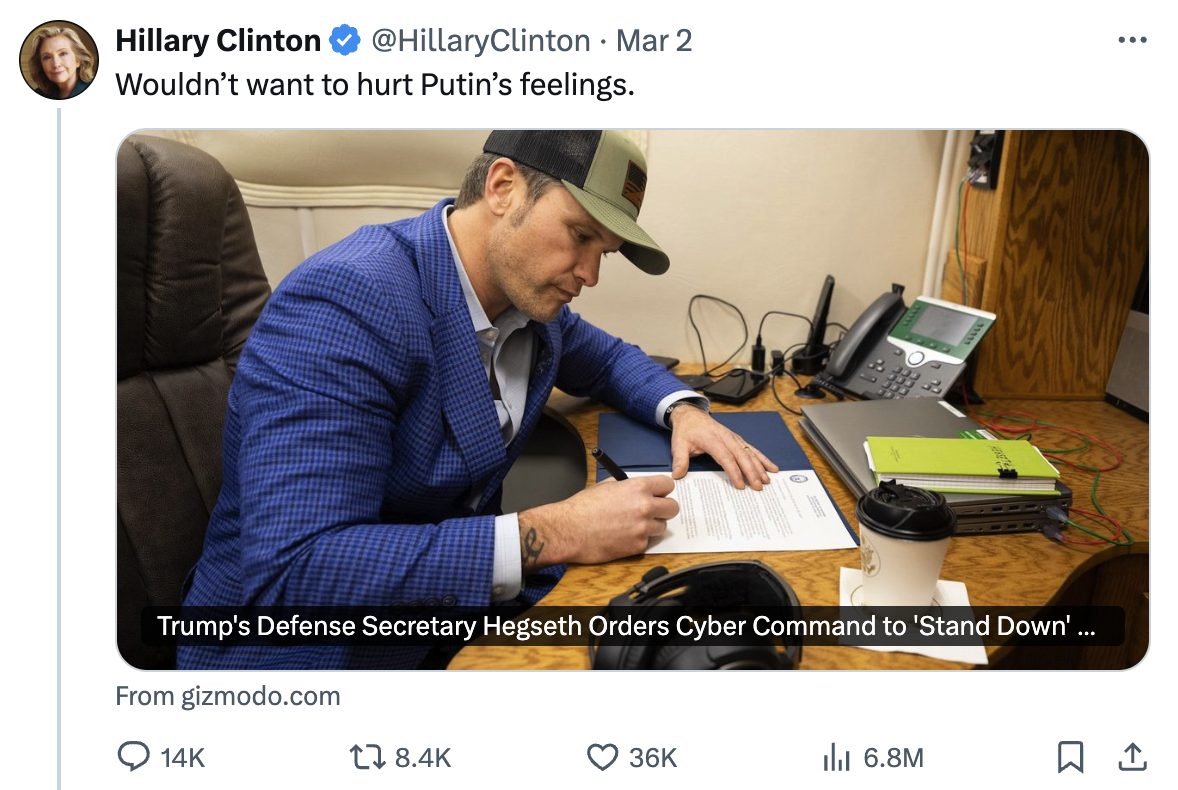Click the 6.8M views count
The height and width of the screenshot is (790, 1178).
click(893, 759)
